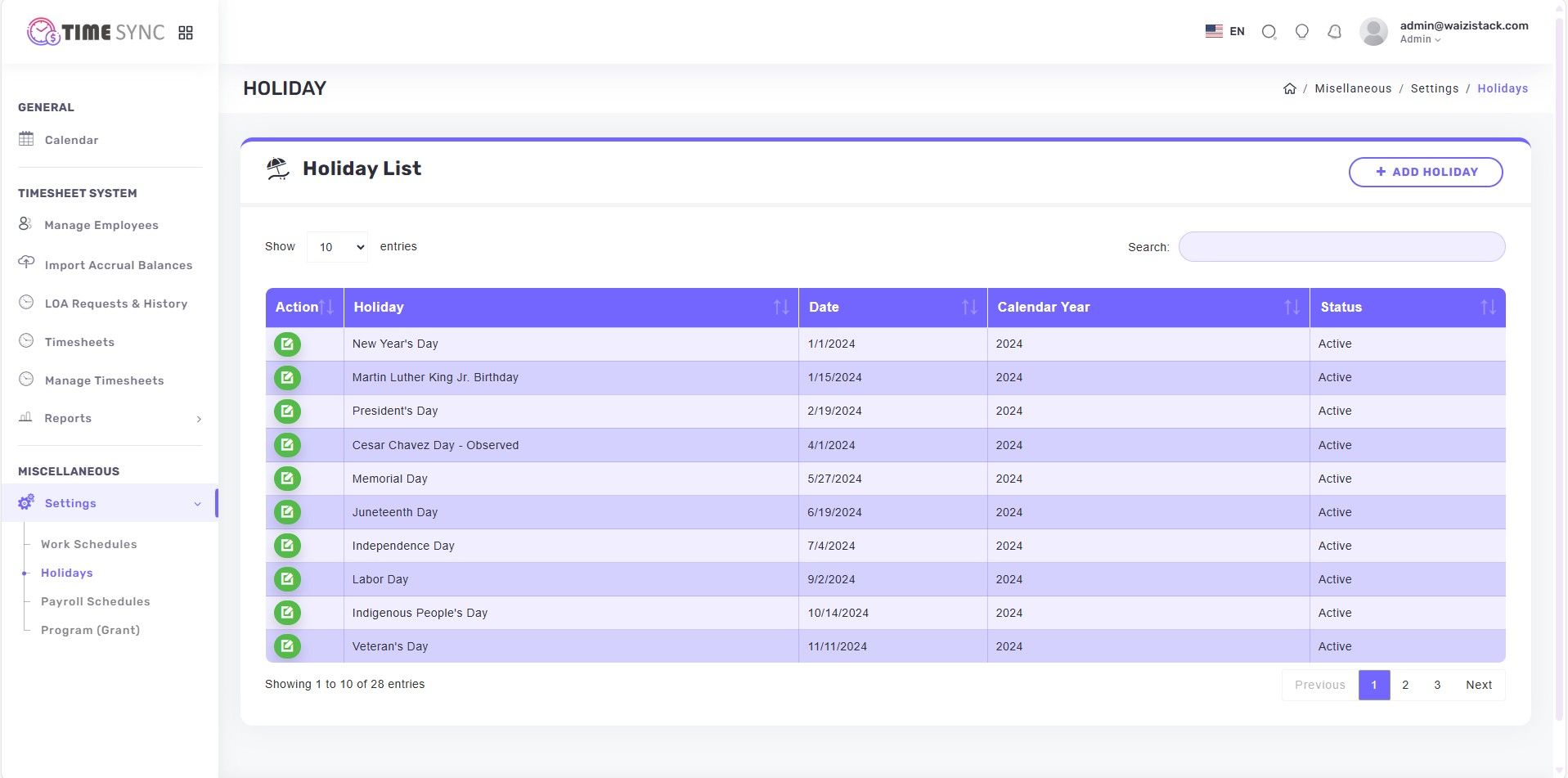Go to the Next page of results

[x=1478, y=685]
